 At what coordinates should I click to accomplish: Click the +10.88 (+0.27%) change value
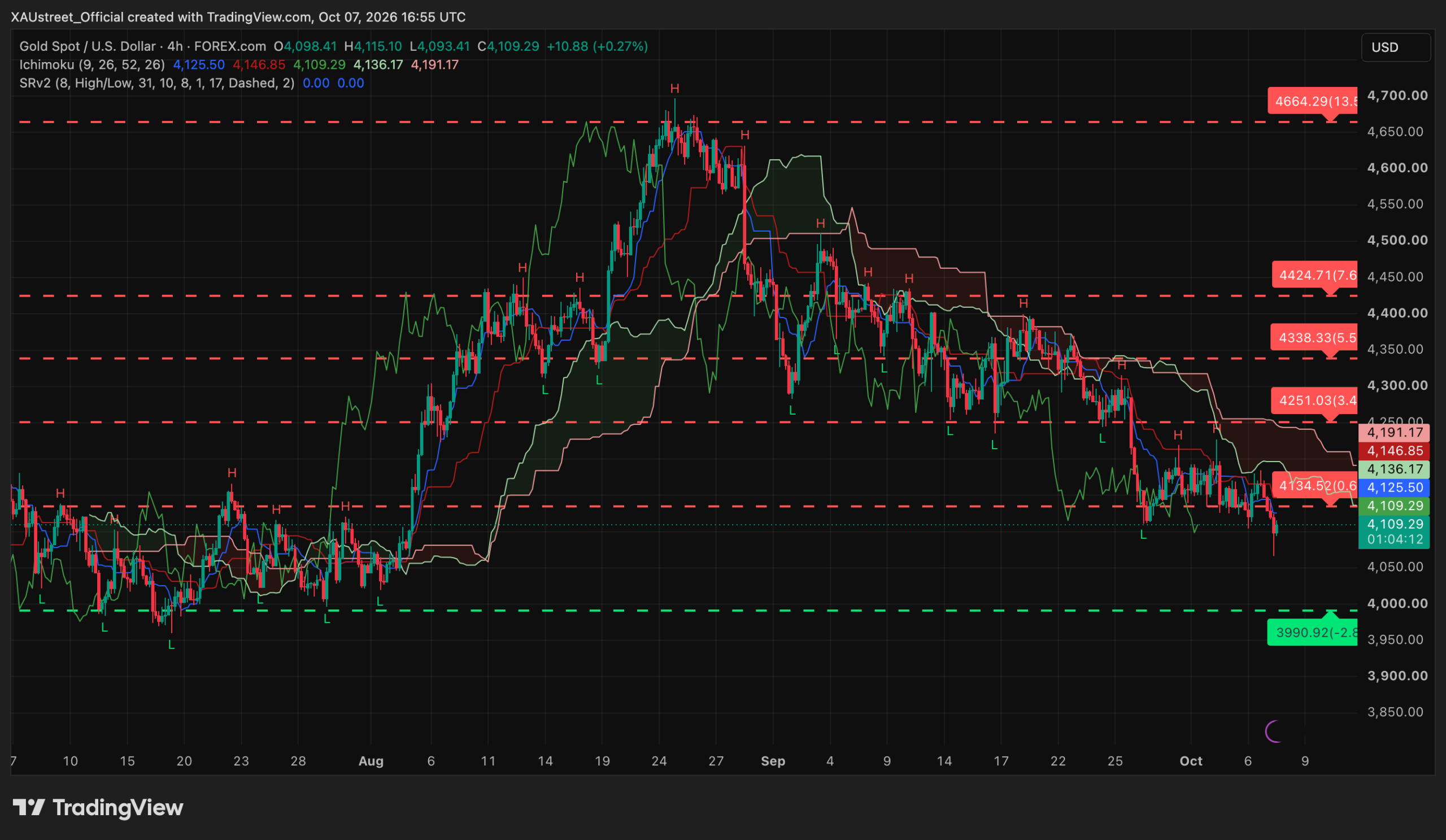[598, 46]
